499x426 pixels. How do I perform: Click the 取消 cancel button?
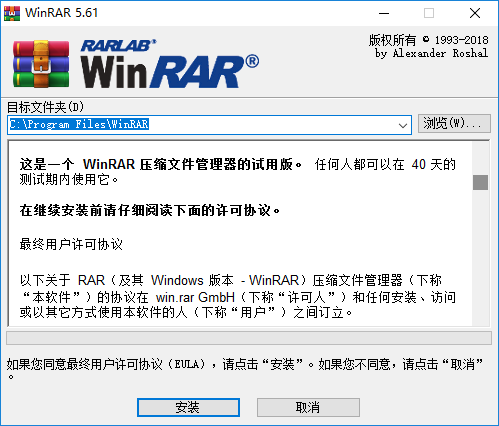tap(308, 407)
